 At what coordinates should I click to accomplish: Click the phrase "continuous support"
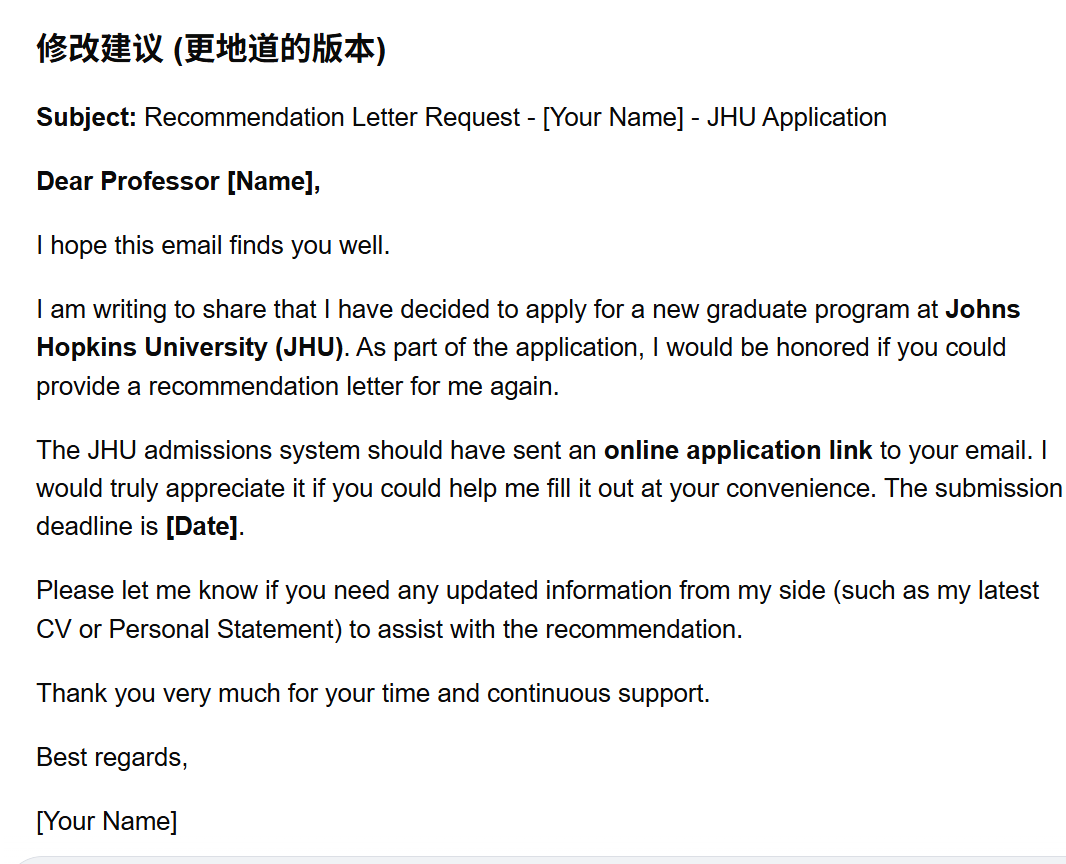[x=596, y=693]
